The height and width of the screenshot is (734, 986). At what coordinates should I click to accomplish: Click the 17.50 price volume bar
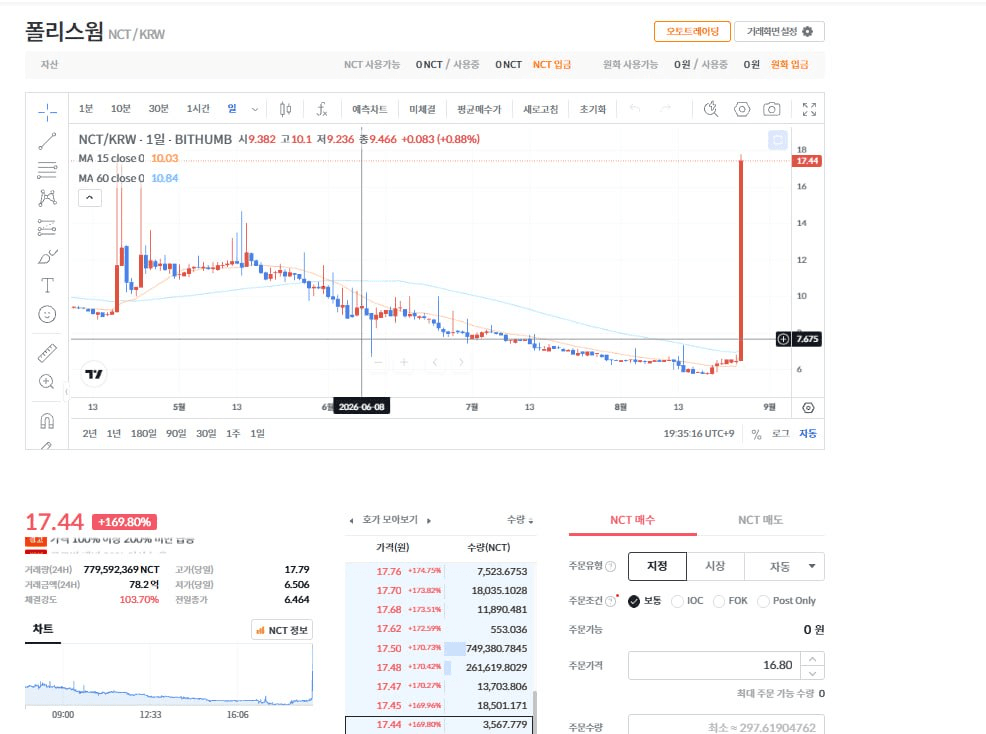[x=455, y=648]
